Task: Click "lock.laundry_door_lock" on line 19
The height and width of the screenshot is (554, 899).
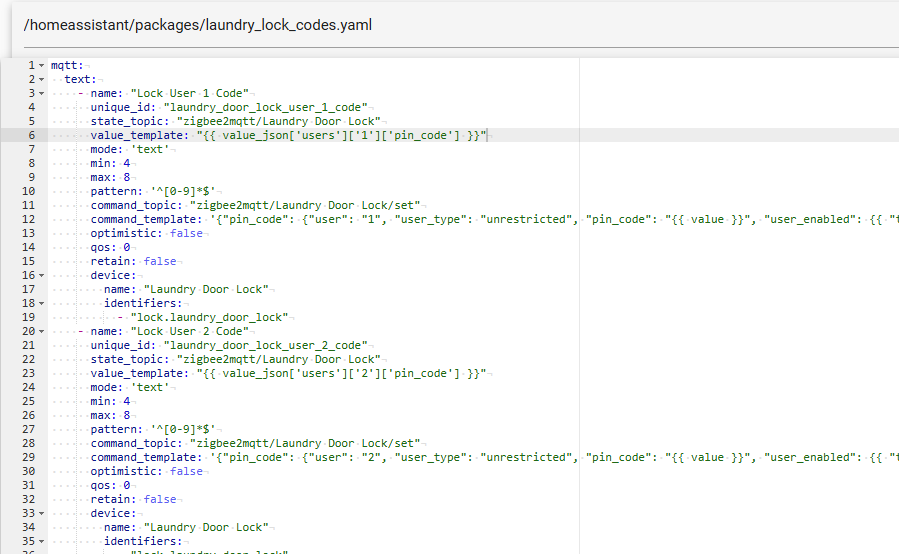Action: coord(209,317)
